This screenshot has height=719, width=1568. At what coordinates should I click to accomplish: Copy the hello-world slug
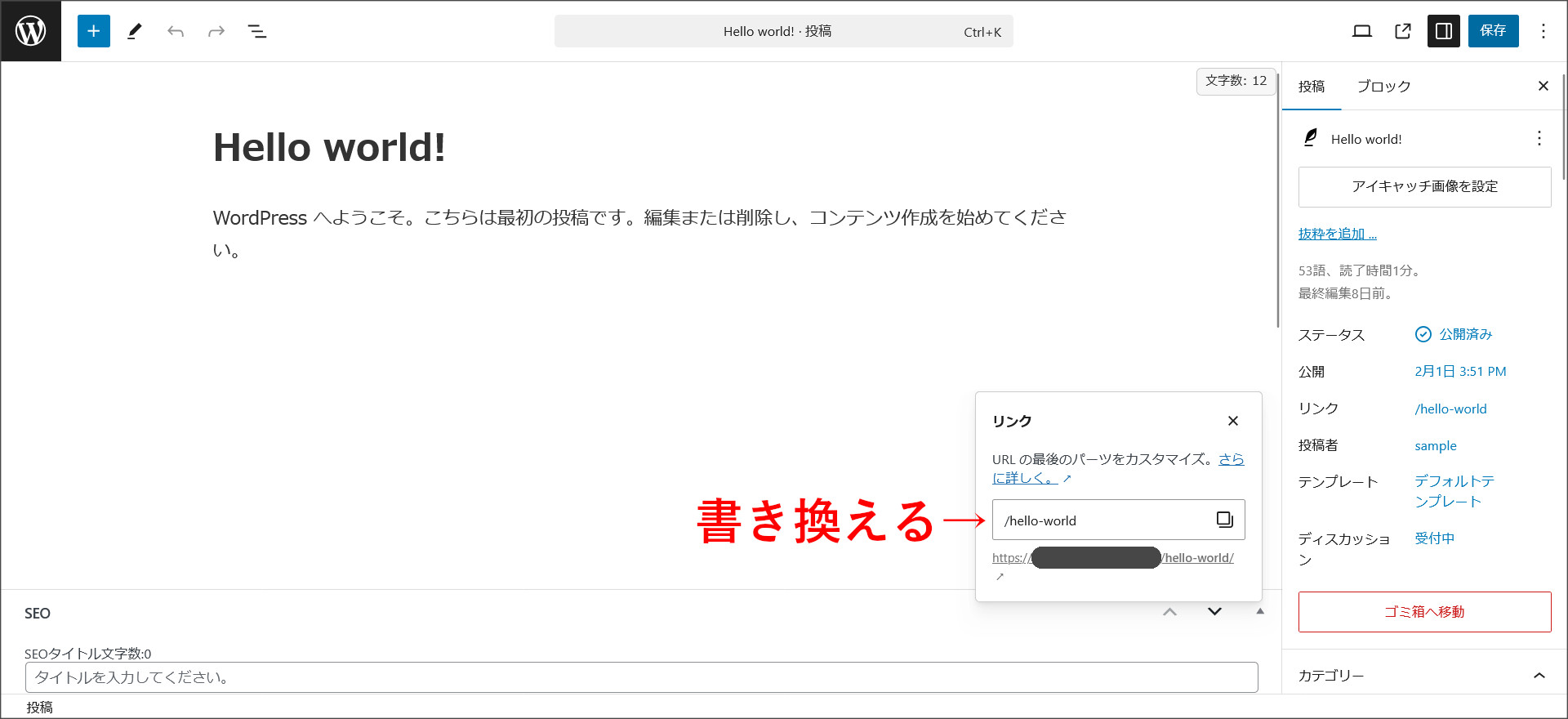(x=1224, y=520)
